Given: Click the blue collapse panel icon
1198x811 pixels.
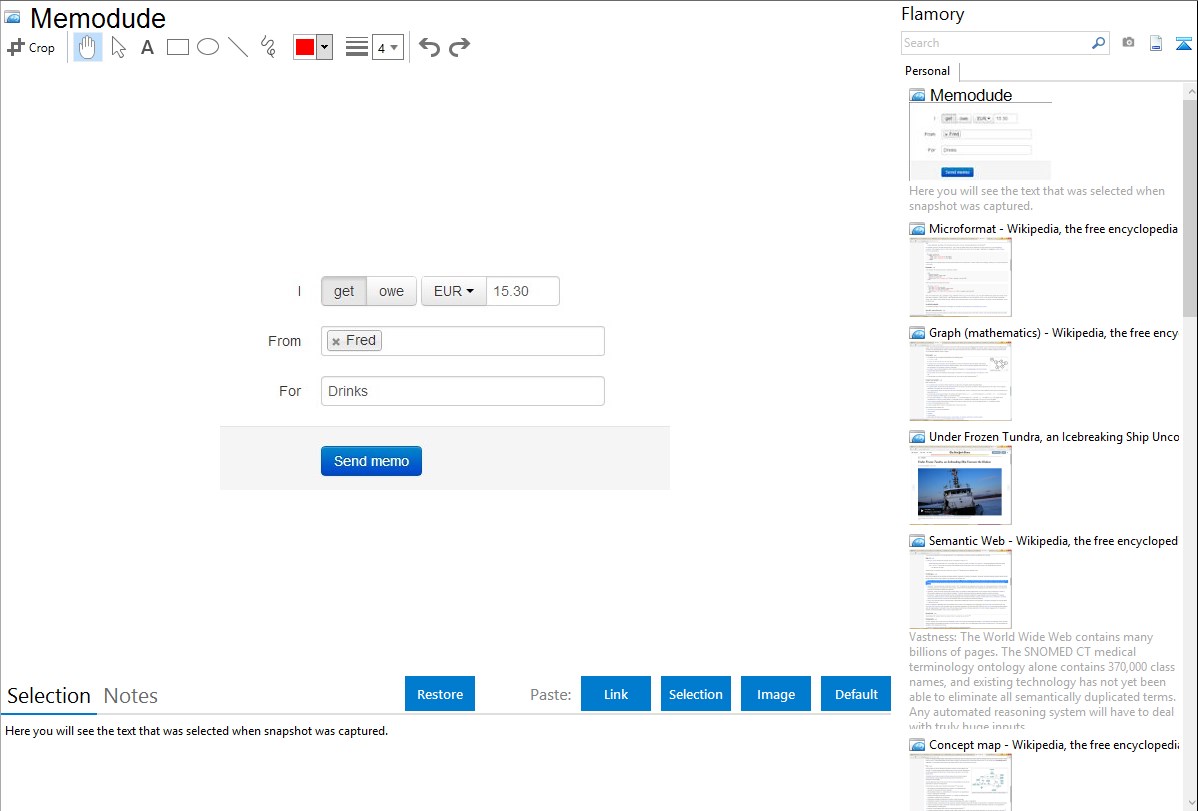Looking at the screenshot, I should (1183, 44).
